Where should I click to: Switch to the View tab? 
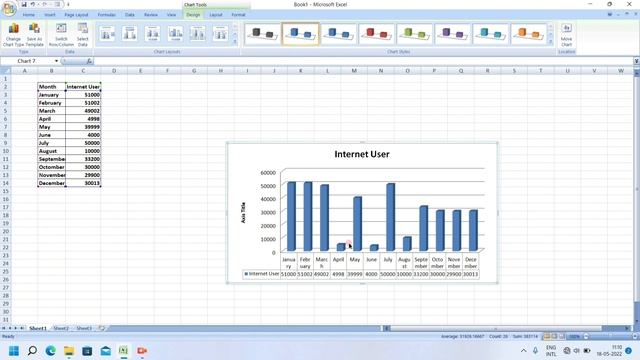(171, 15)
